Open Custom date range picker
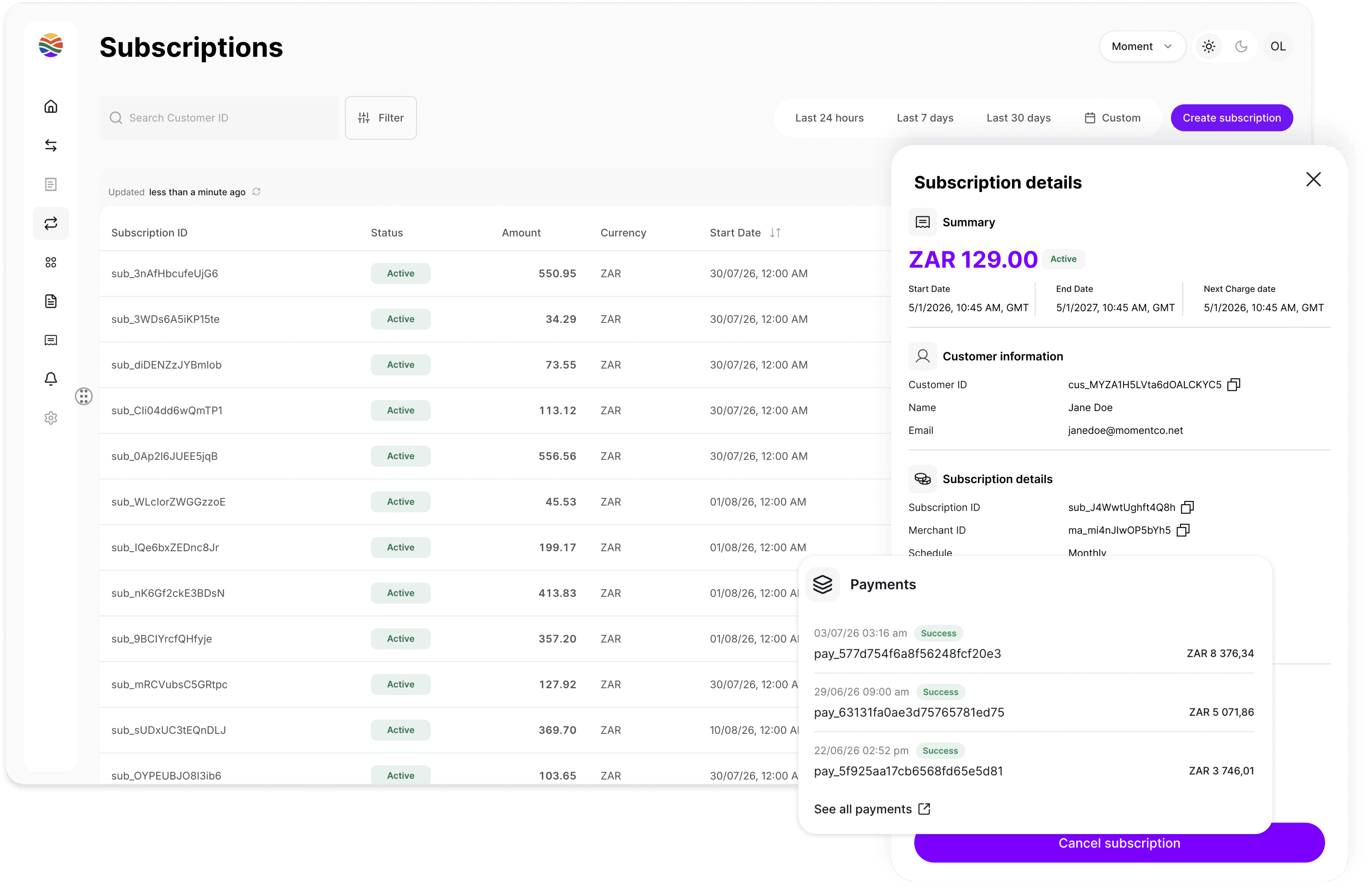This screenshot has height=893, width=1372. [1113, 118]
